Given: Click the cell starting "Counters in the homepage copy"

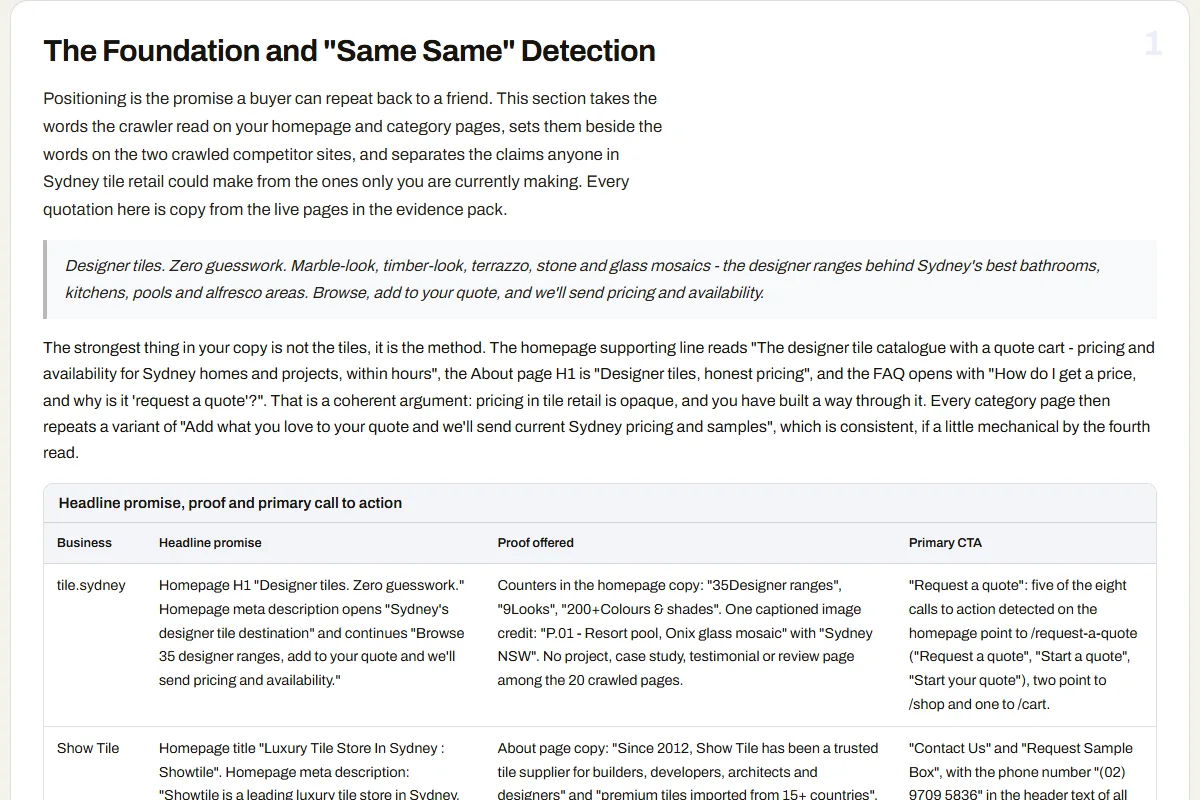Looking at the screenshot, I should click(x=689, y=633).
